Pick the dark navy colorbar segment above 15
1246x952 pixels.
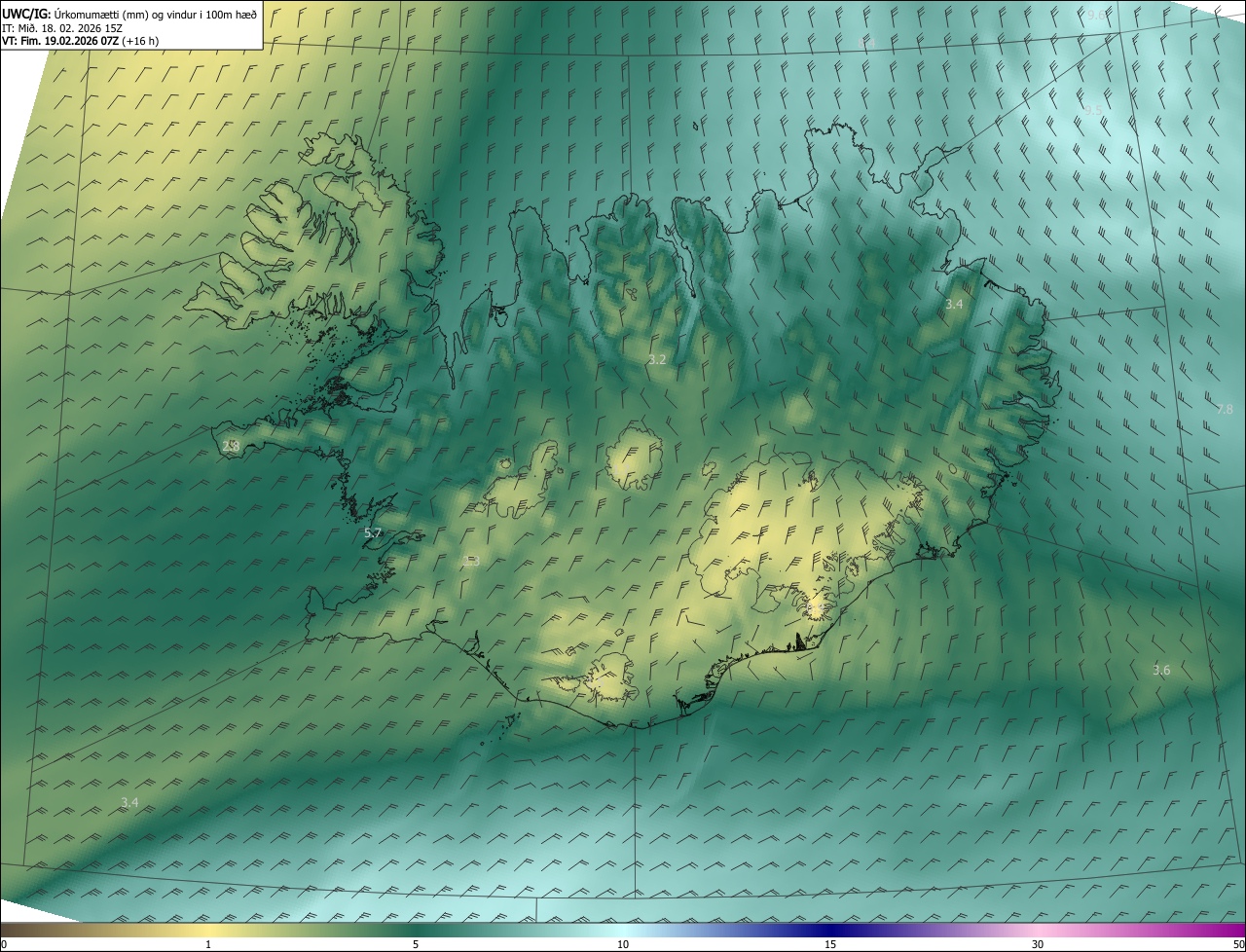(830, 930)
